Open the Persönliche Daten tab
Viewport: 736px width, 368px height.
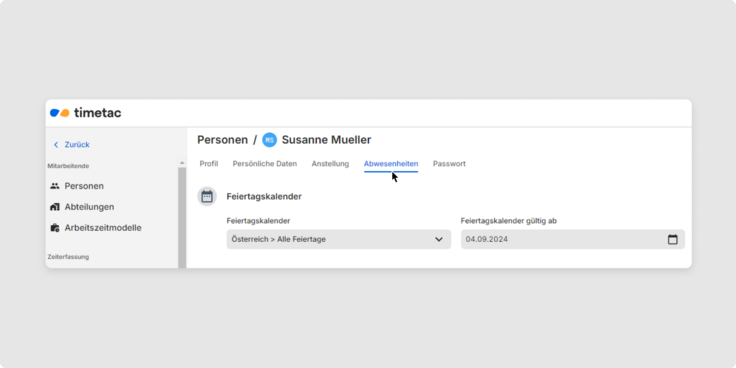[265, 164]
